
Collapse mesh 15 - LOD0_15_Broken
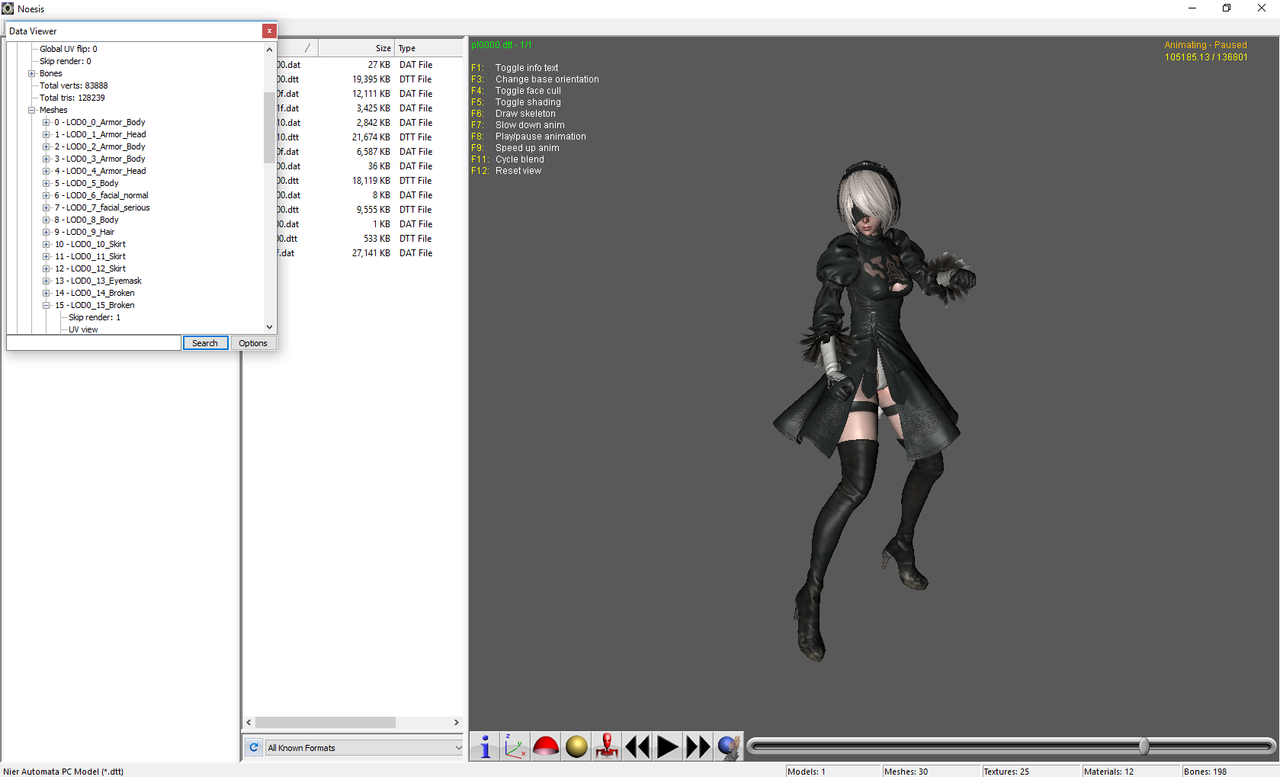[46, 305]
